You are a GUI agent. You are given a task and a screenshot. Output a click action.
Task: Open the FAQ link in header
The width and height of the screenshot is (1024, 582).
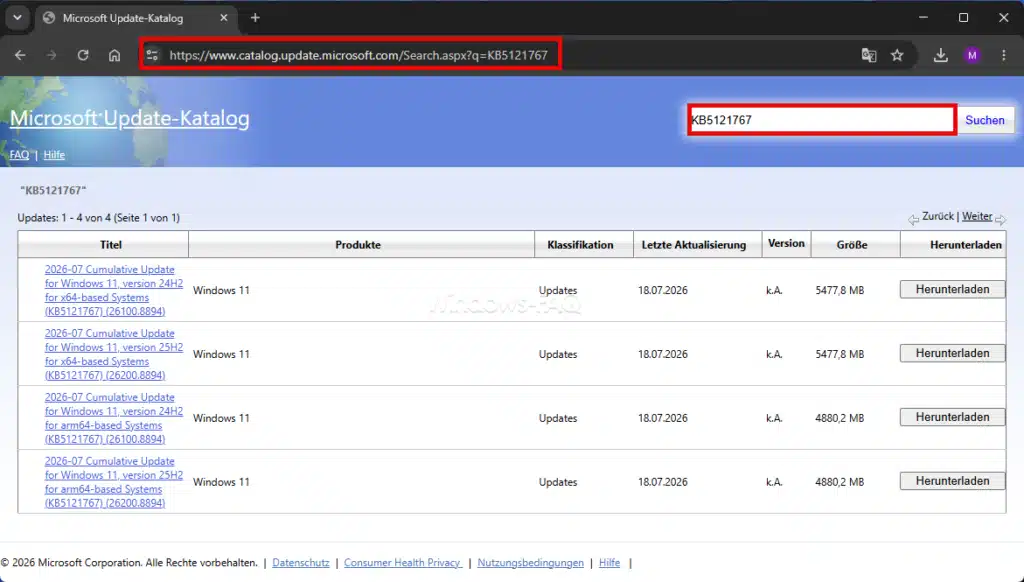(19, 155)
